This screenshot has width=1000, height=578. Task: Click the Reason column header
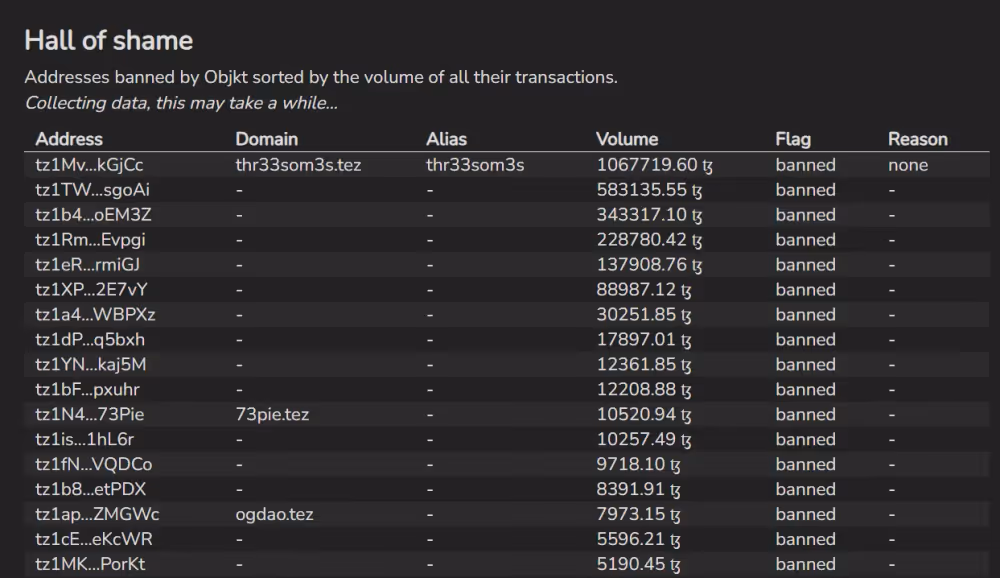917,139
